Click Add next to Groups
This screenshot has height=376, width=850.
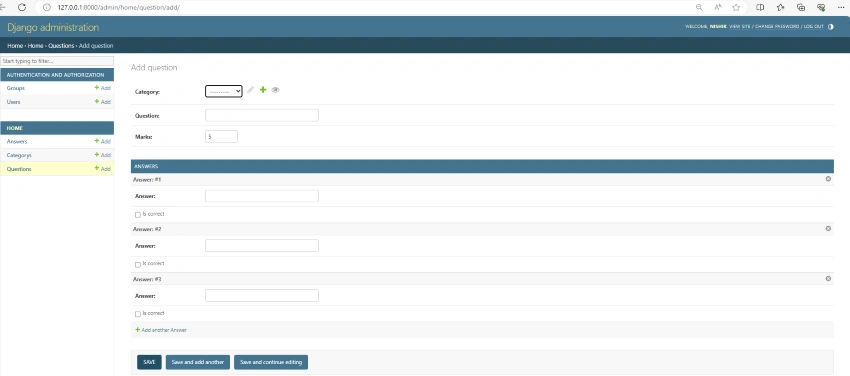coord(102,88)
